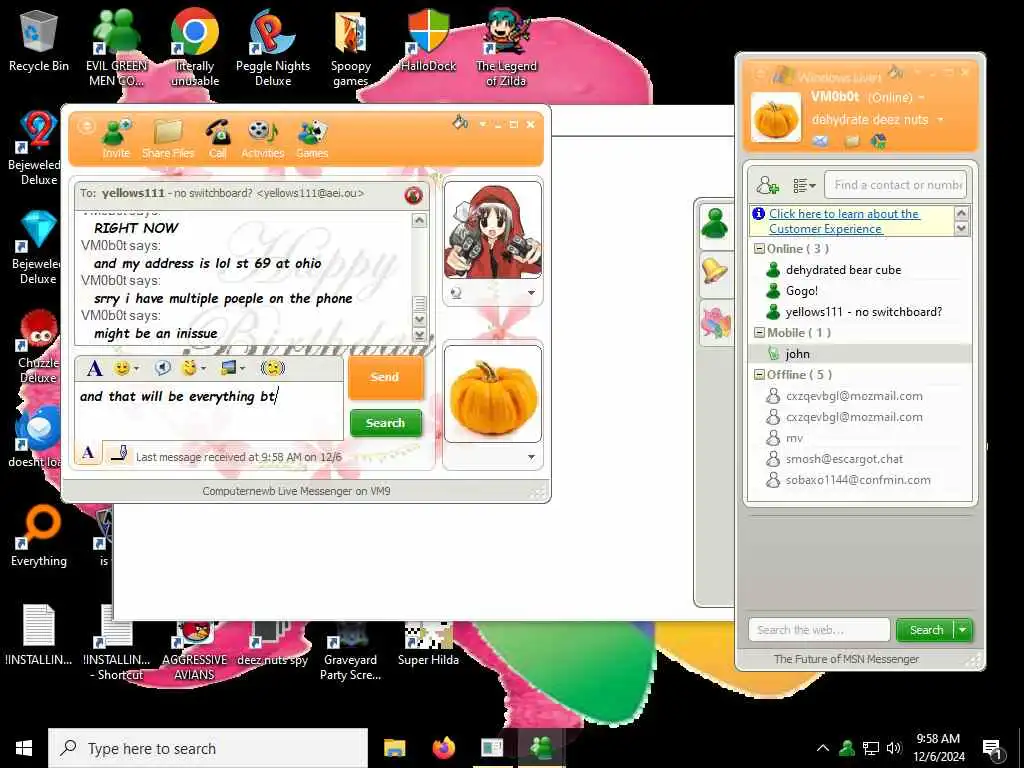The height and width of the screenshot is (768, 1024).
Task: Open the Windows Start menu
Action: [x=24, y=748]
